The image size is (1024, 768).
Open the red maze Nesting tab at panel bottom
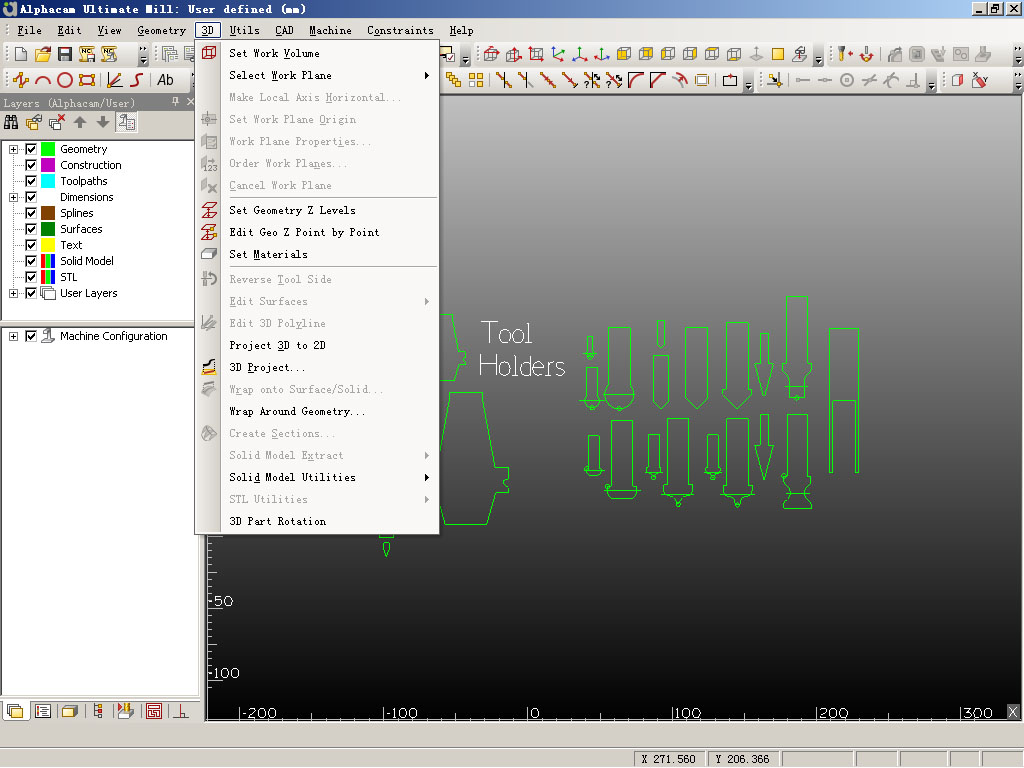coord(154,711)
